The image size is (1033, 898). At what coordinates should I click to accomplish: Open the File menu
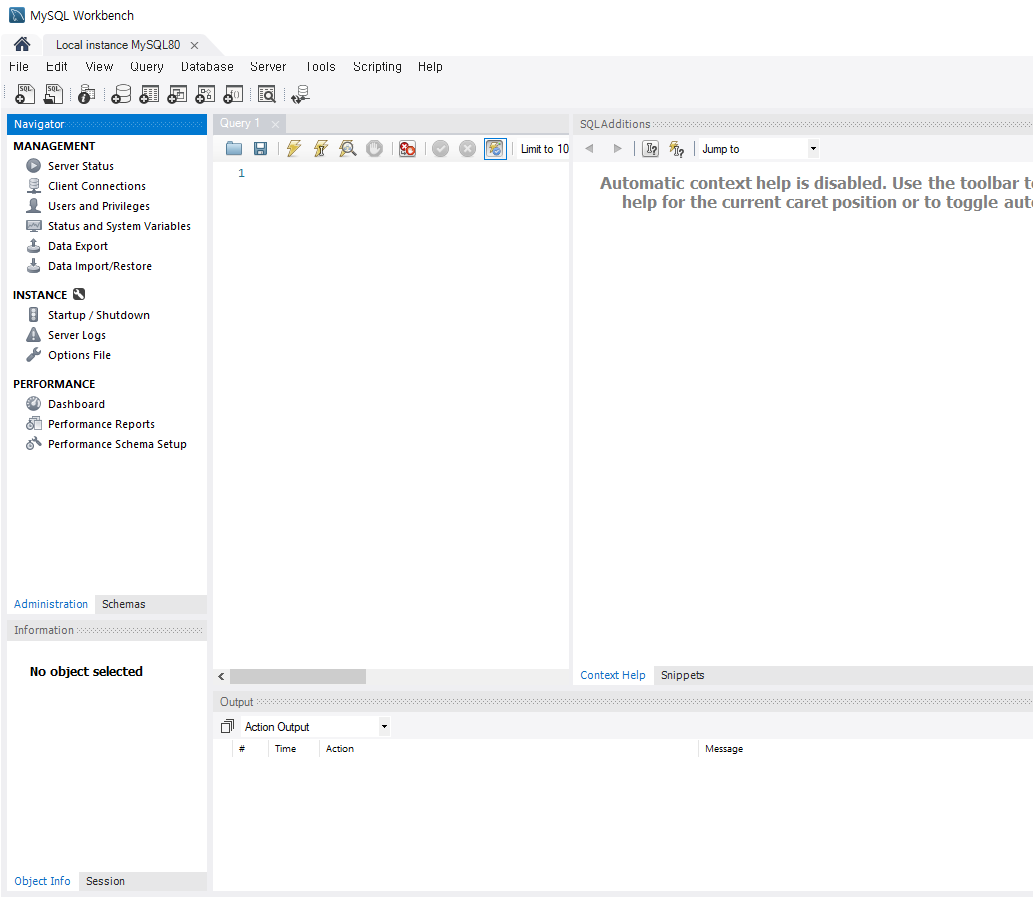[x=18, y=67]
